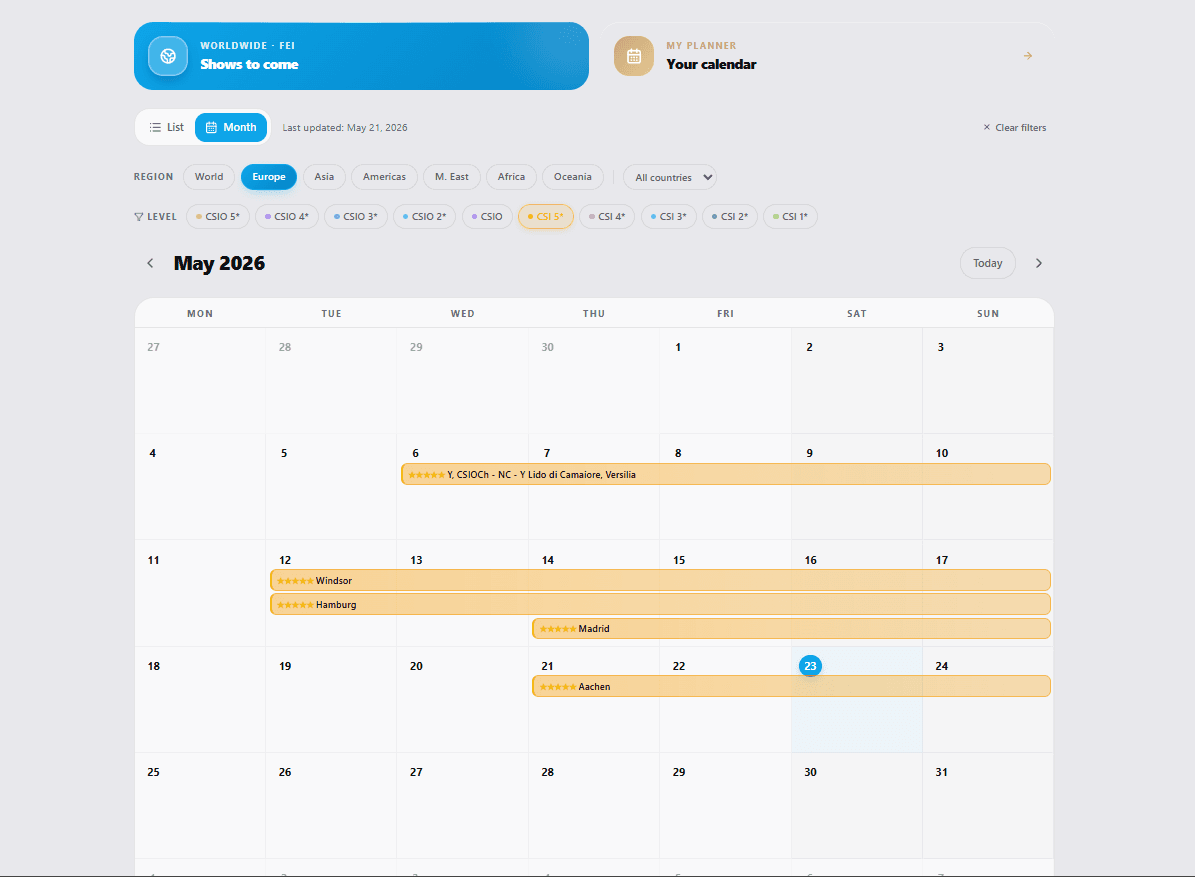Select highlighted day 23 in calendar
The height and width of the screenshot is (877, 1195).
tap(810, 666)
